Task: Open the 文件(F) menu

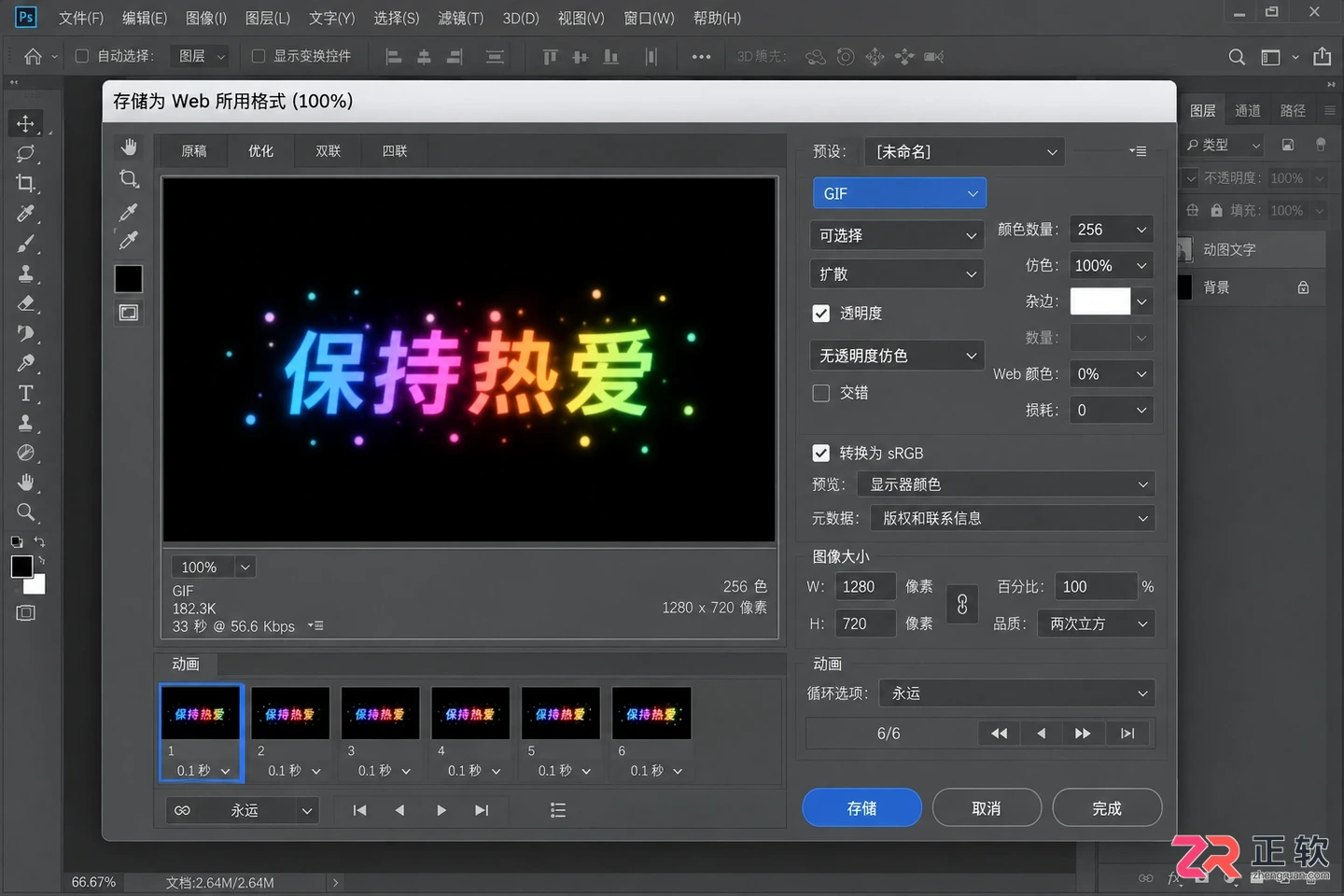Action: click(81, 18)
